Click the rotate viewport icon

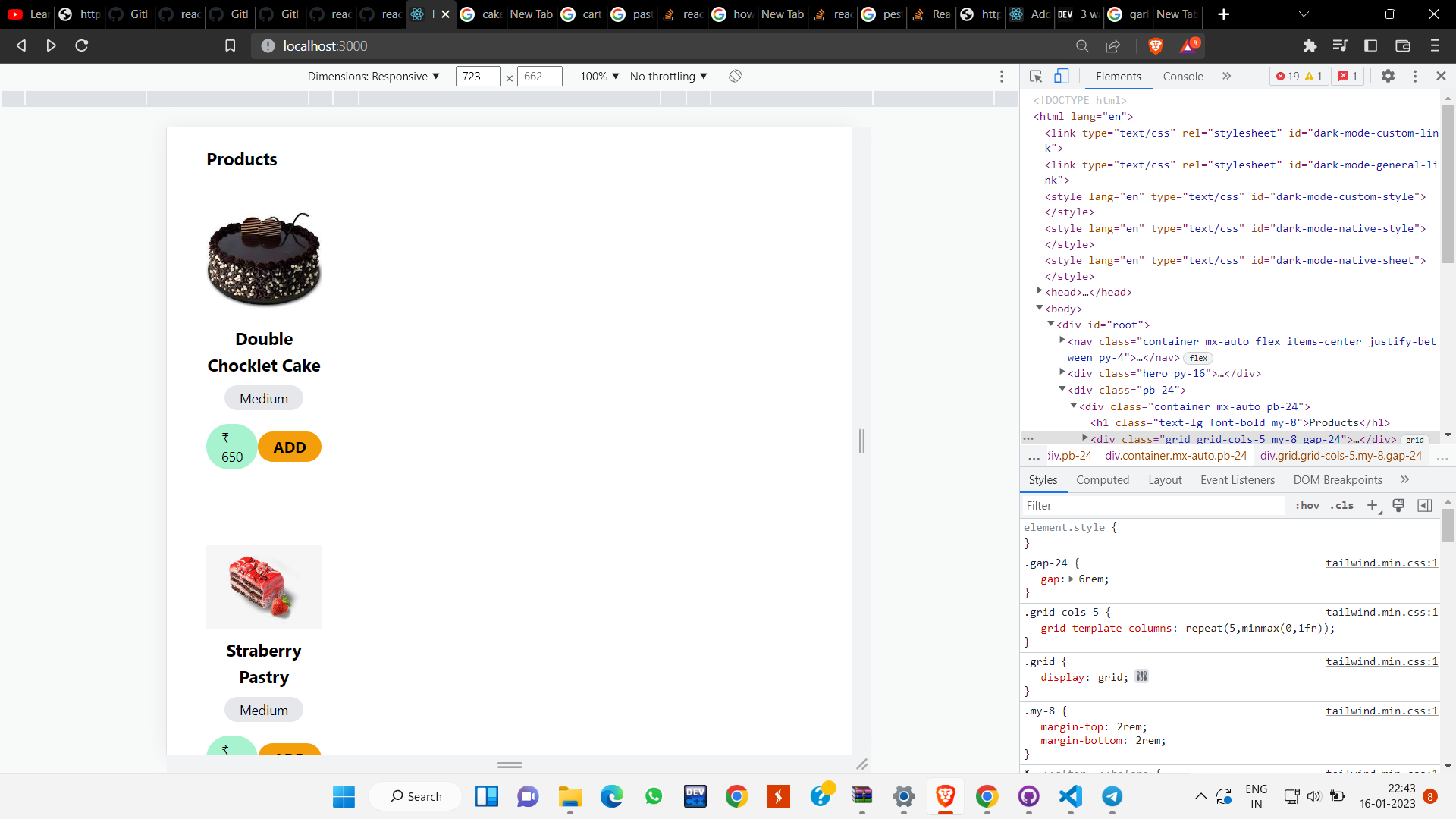point(733,76)
